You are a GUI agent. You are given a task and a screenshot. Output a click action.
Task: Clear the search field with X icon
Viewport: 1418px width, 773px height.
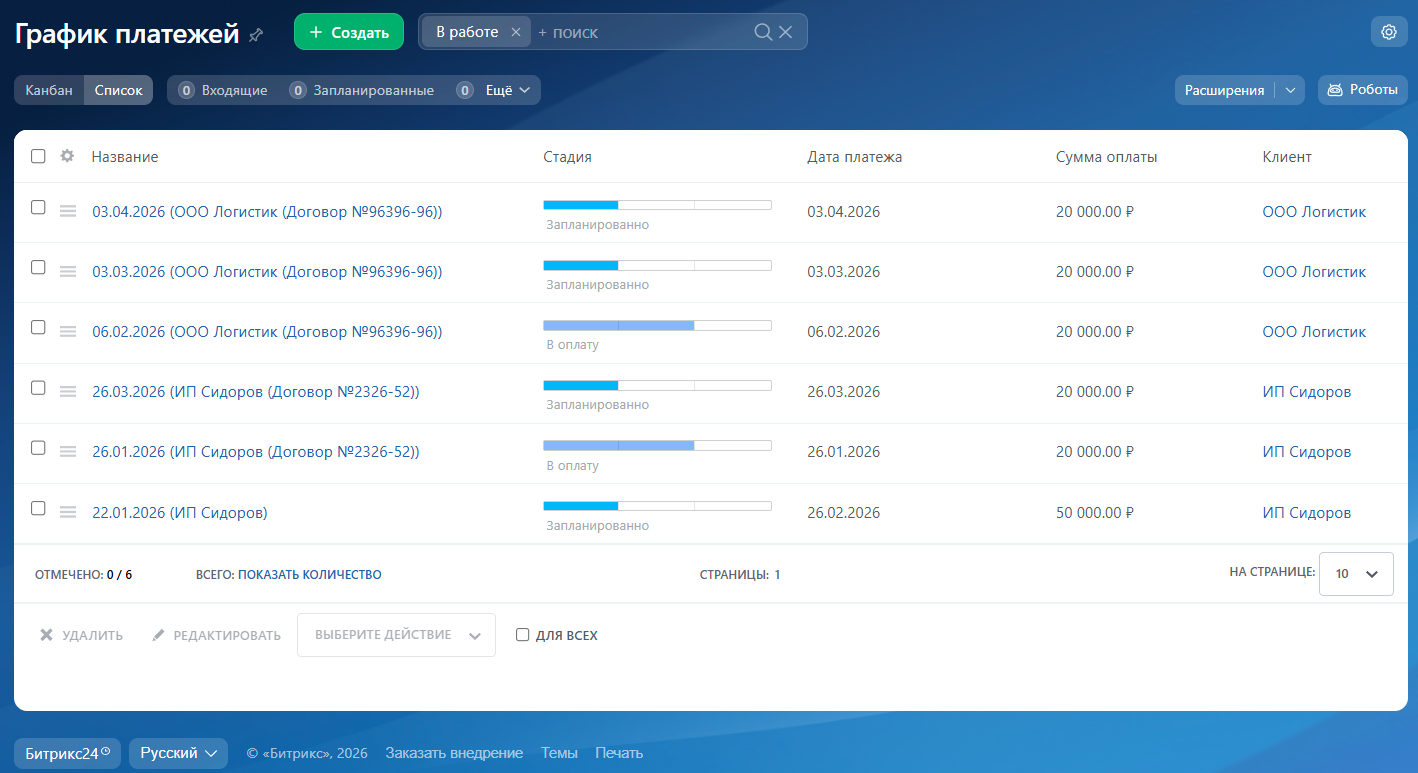[786, 32]
